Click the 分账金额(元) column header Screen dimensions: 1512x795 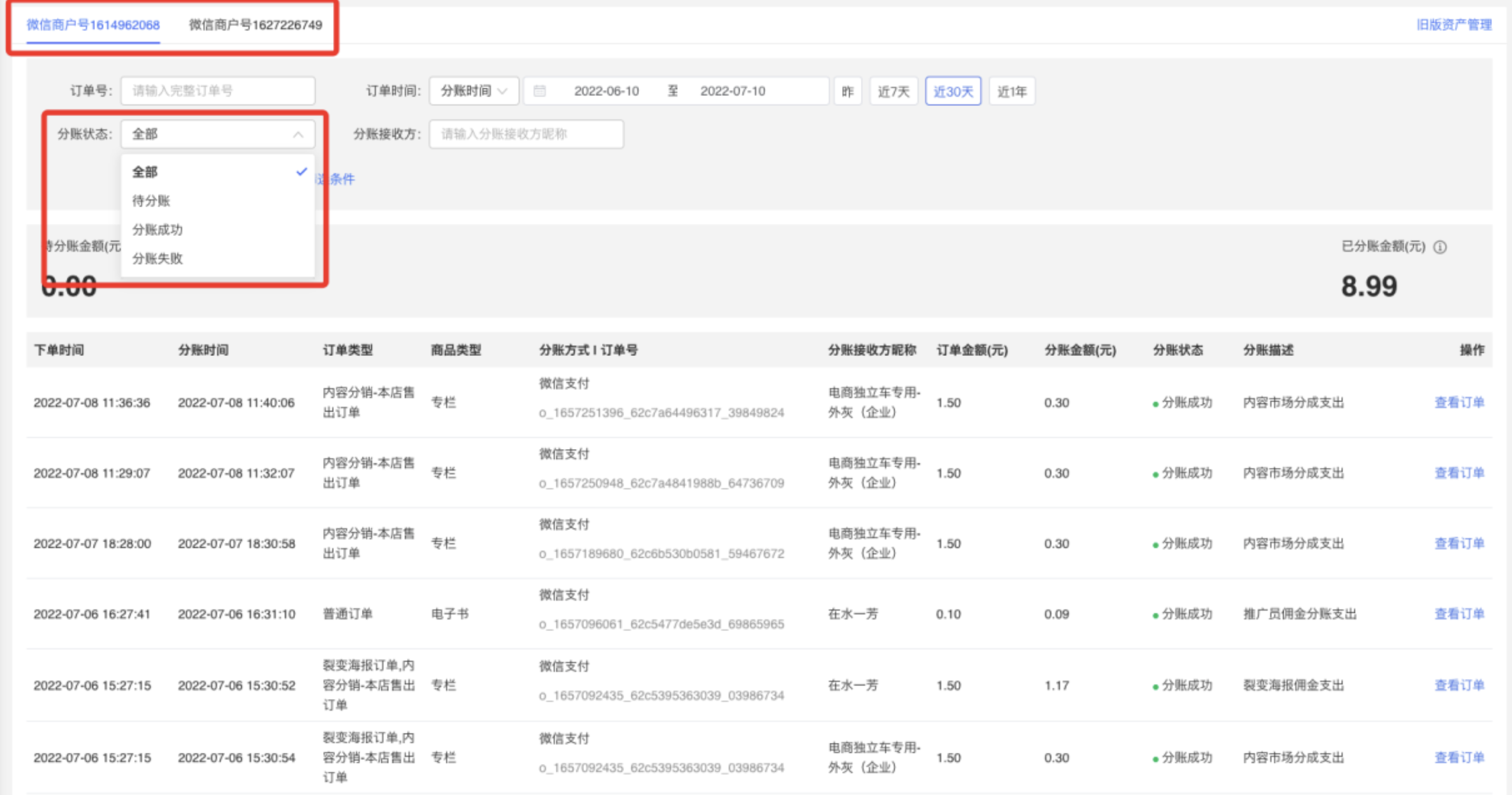click(x=1080, y=350)
